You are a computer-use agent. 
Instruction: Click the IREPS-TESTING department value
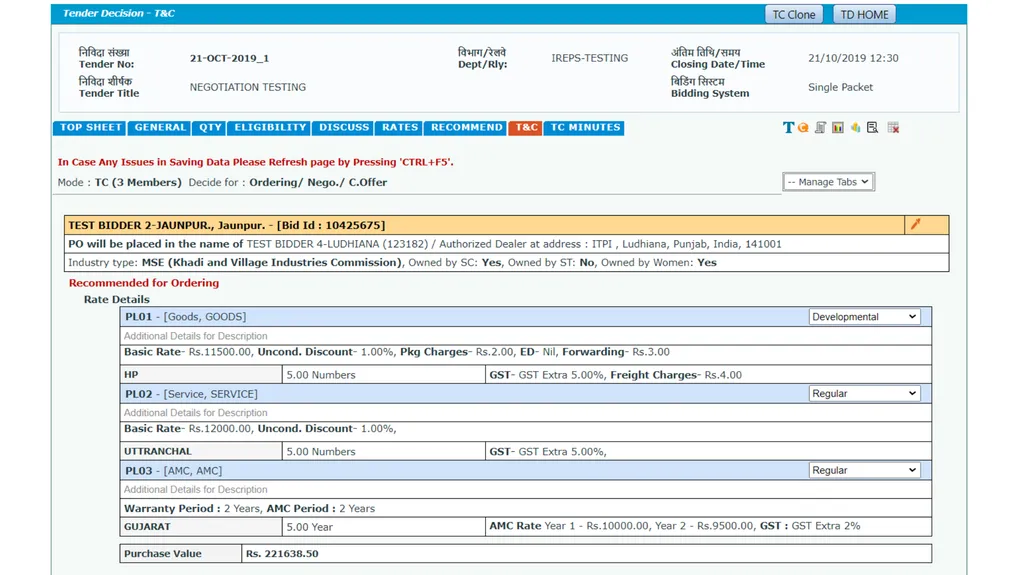[x=589, y=58]
